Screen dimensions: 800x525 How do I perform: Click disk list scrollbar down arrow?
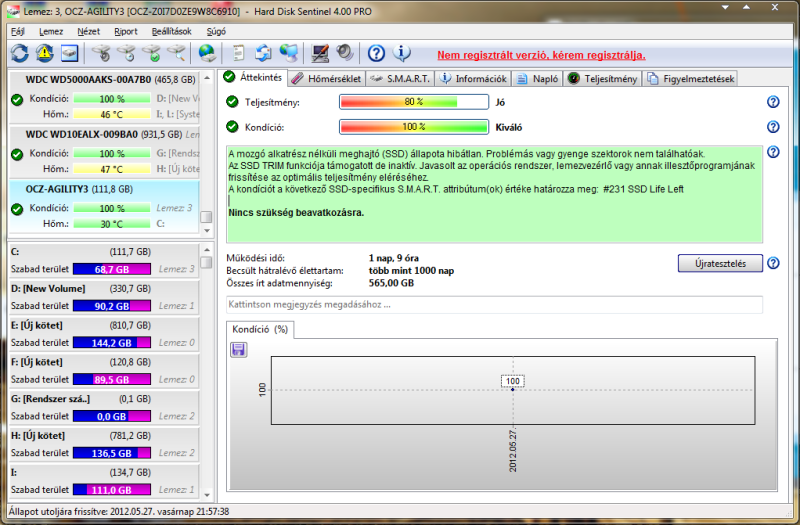[207, 231]
